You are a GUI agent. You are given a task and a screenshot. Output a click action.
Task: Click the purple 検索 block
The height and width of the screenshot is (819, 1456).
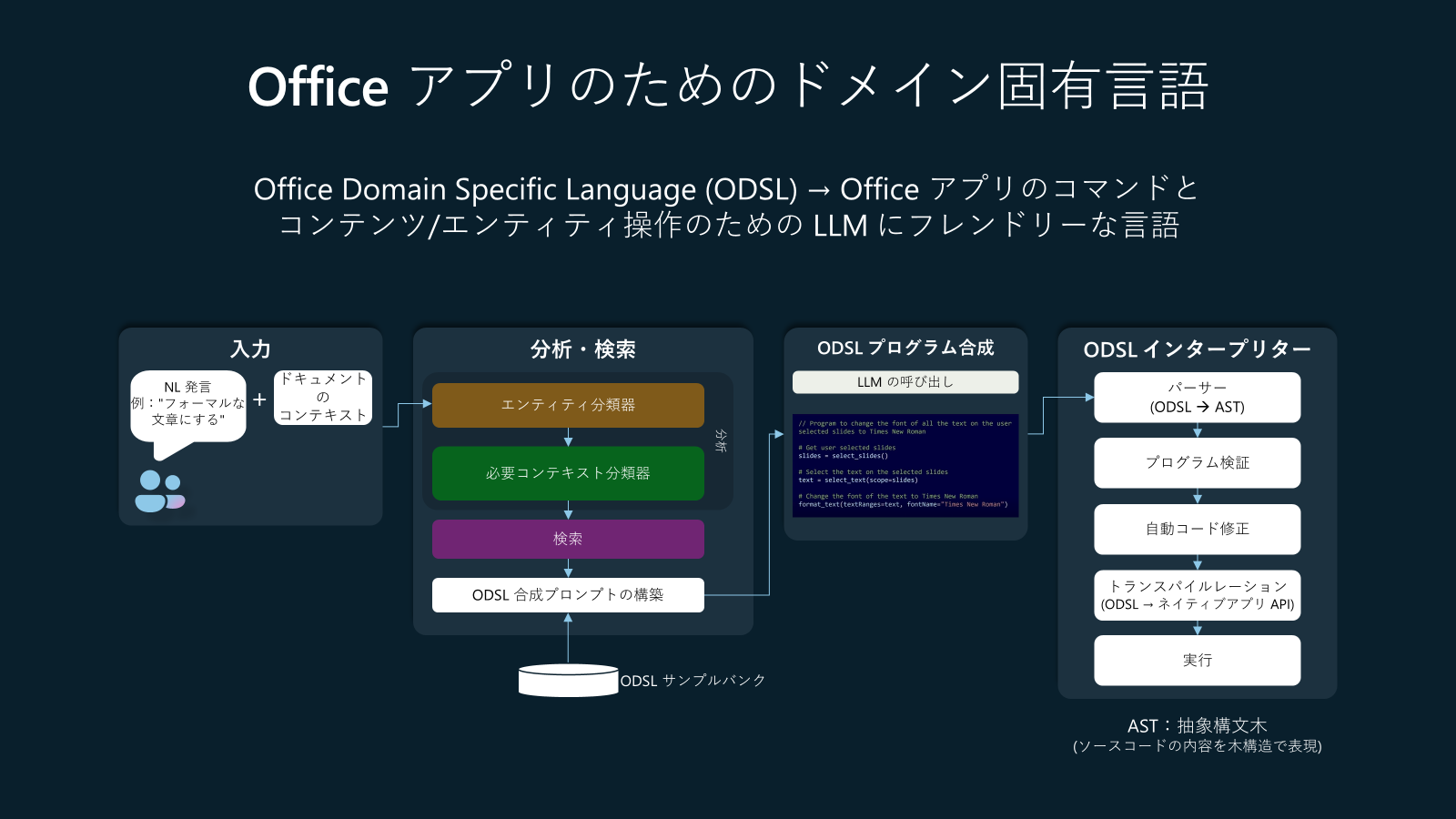[x=568, y=539]
